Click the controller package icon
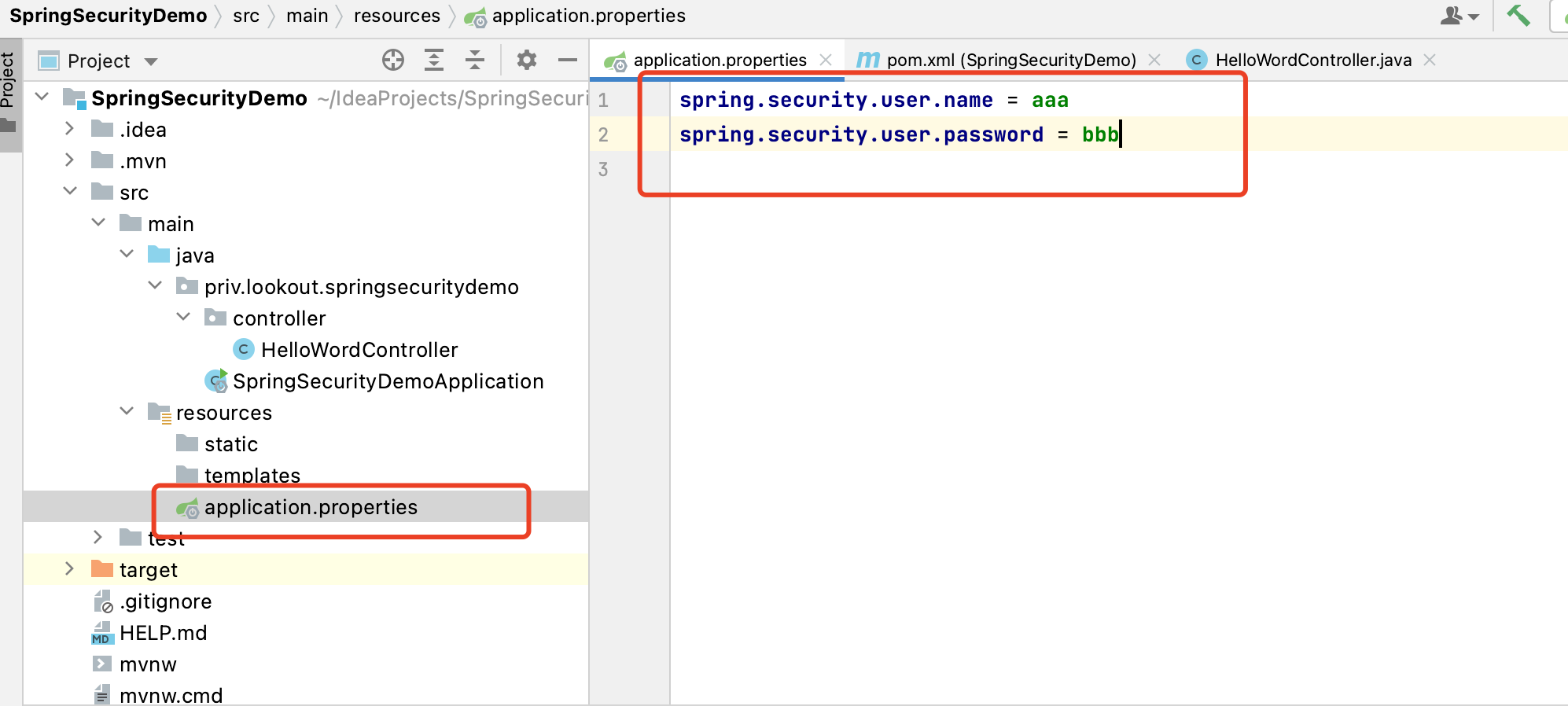The height and width of the screenshot is (706, 1568). tap(215, 317)
